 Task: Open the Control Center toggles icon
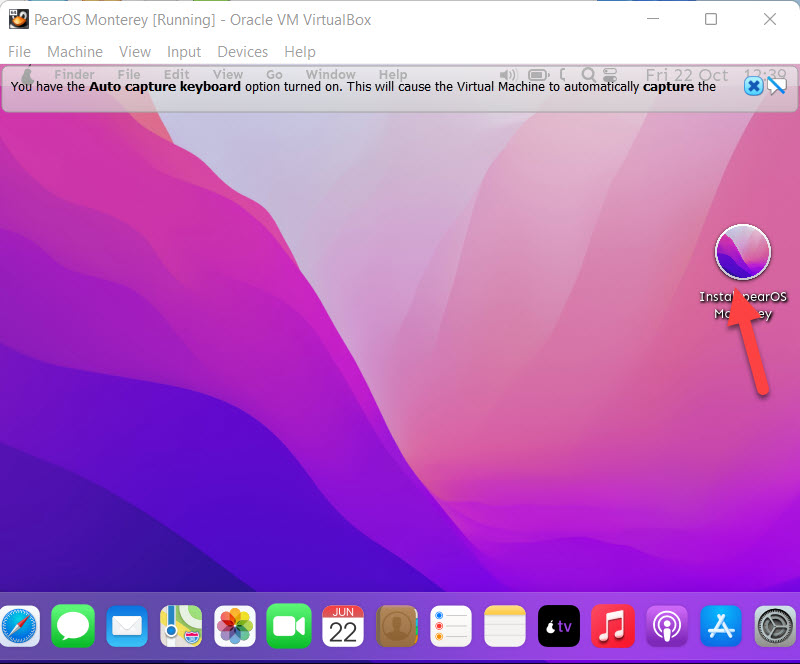coord(610,75)
